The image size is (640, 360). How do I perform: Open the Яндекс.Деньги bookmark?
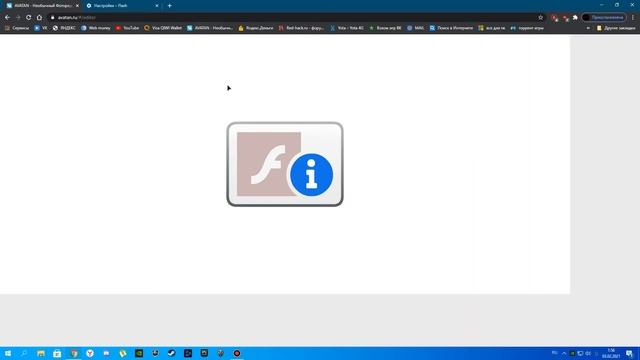256,28
